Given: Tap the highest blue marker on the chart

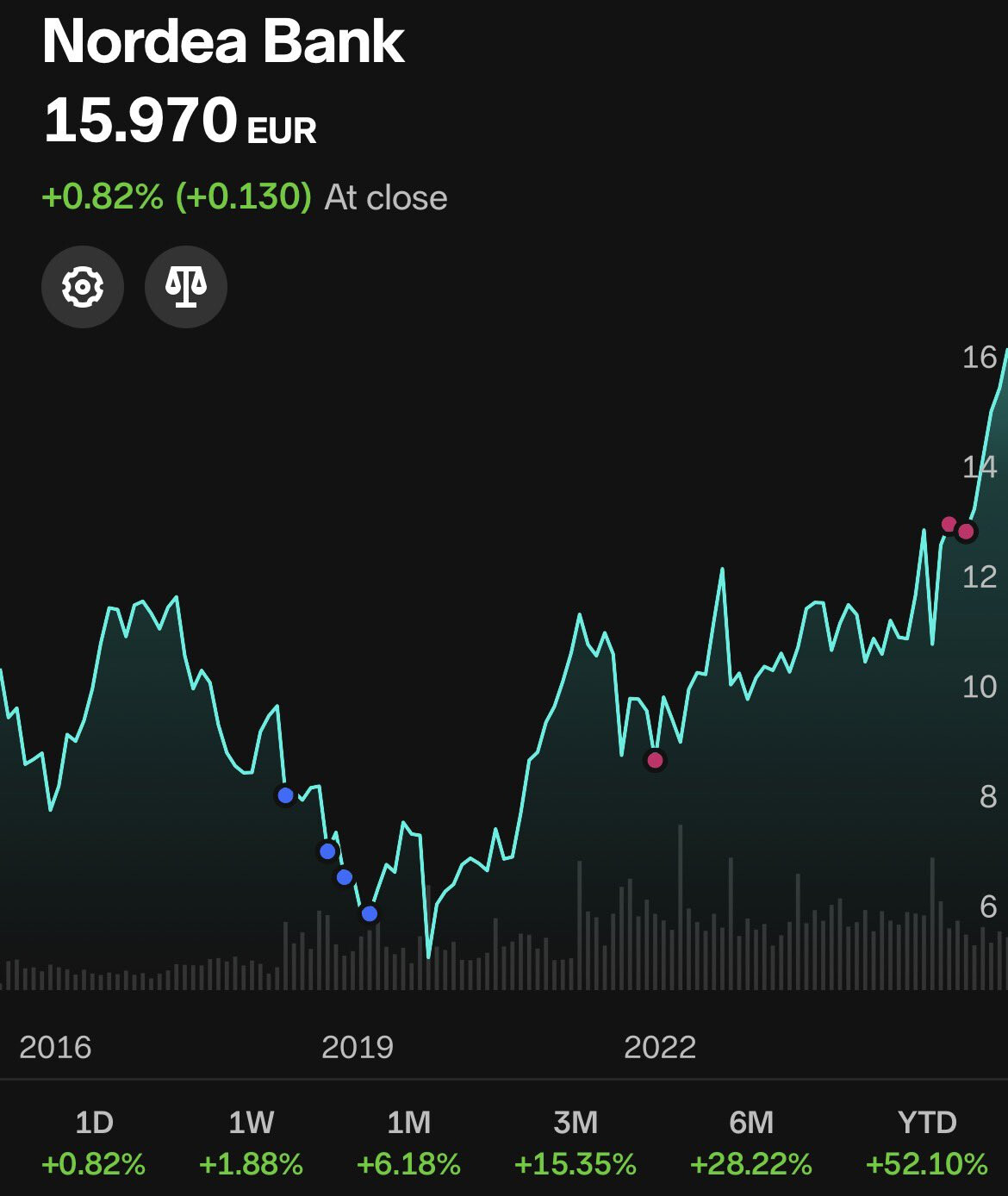Looking at the screenshot, I should point(285,795).
